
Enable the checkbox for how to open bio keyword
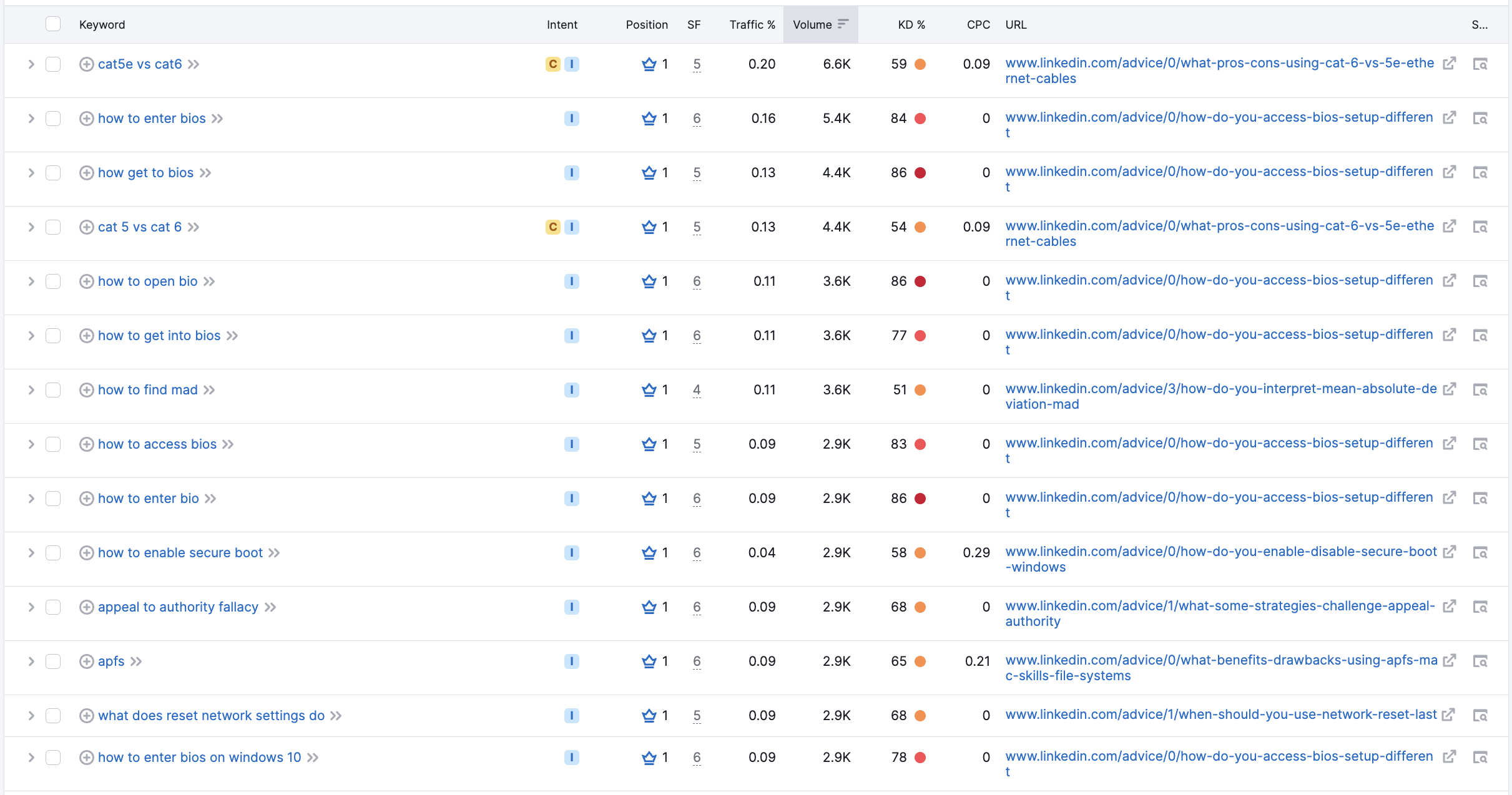click(54, 281)
